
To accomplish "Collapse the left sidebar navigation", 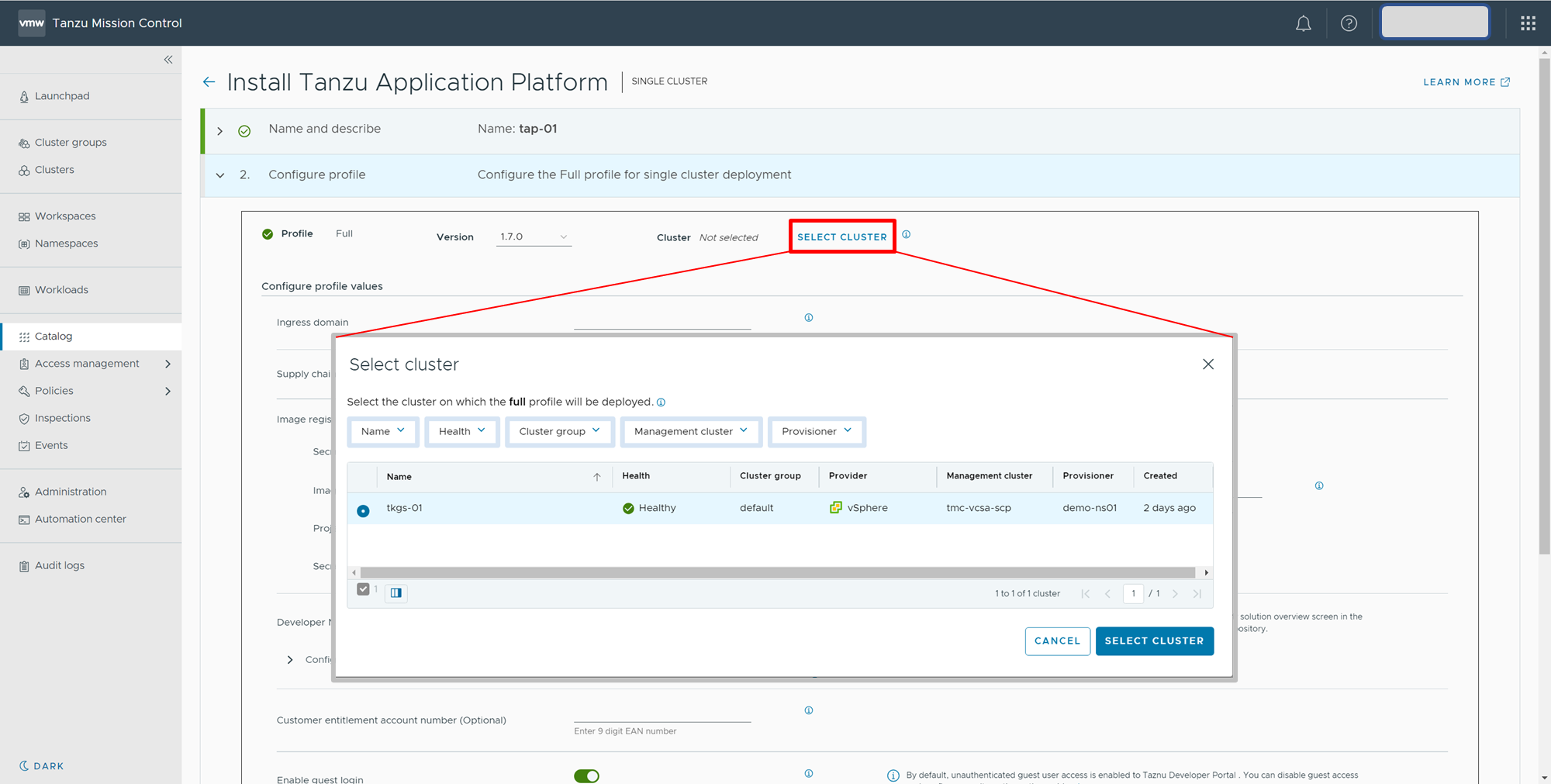I will pos(168,60).
